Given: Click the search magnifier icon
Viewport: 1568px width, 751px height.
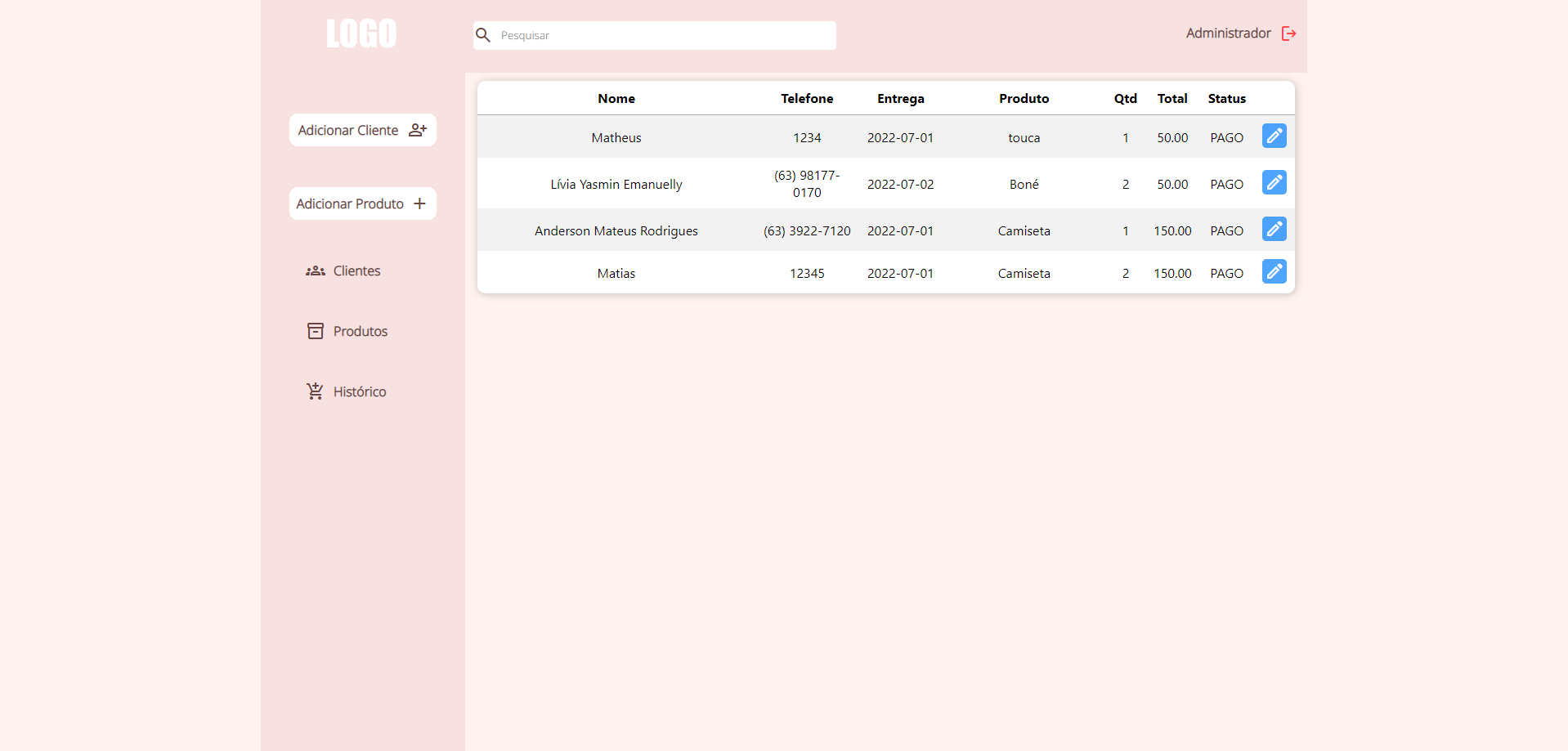Looking at the screenshot, I should click(x=483, y=35).
